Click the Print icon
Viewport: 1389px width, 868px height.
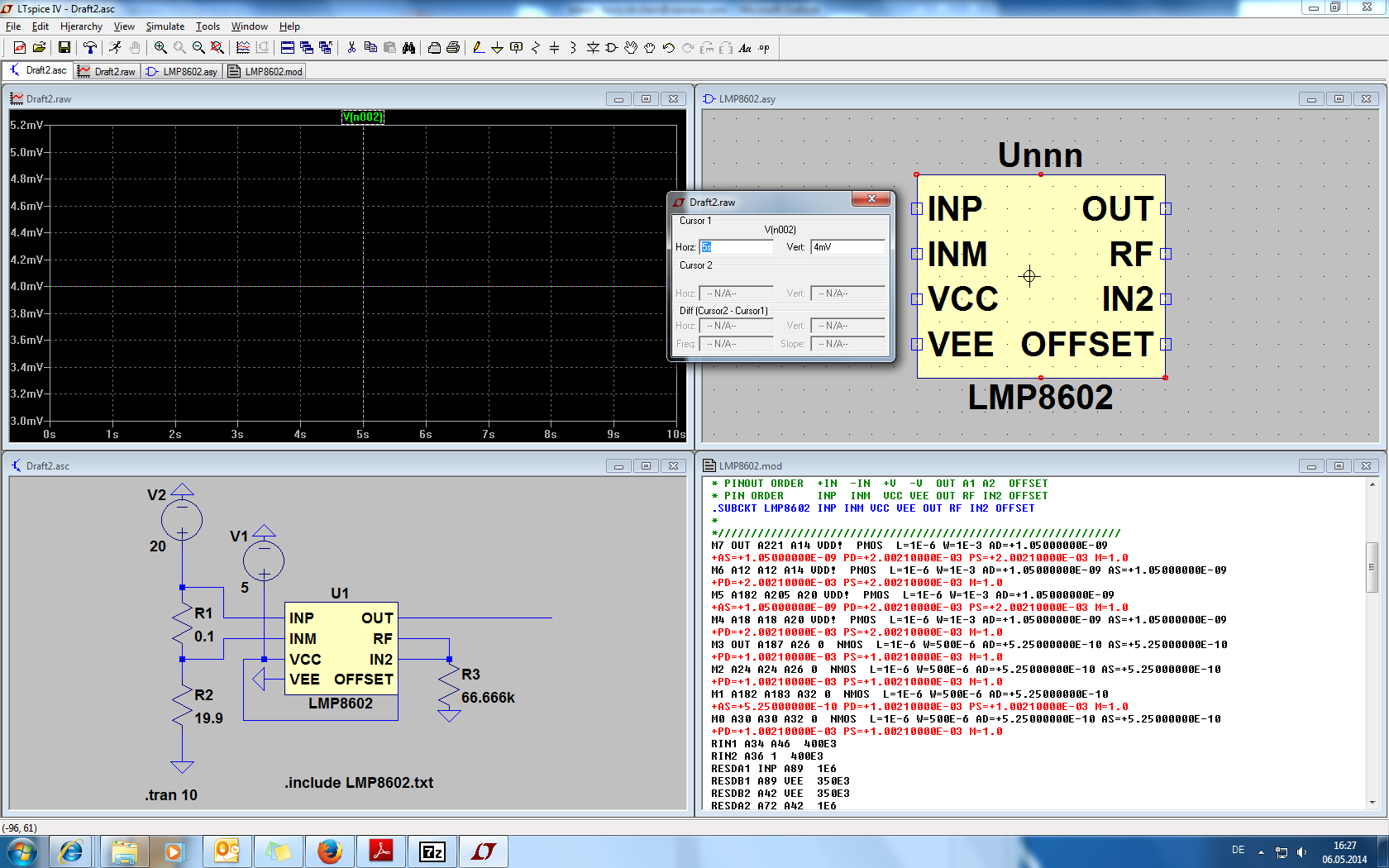point(453,48)
